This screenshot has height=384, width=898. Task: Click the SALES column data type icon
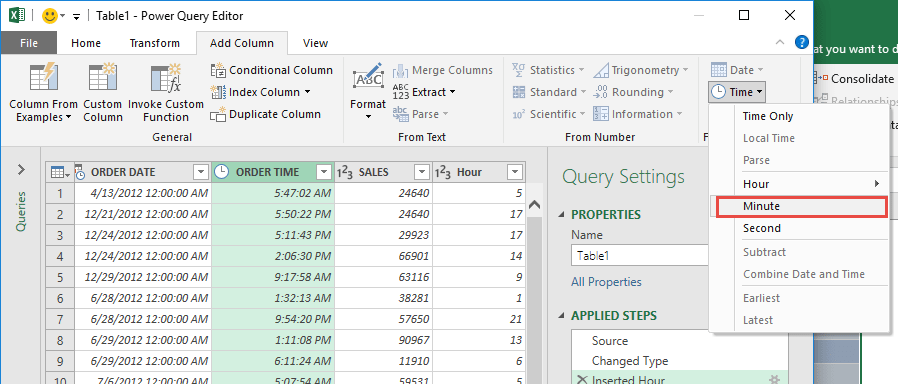coord(344,172)
